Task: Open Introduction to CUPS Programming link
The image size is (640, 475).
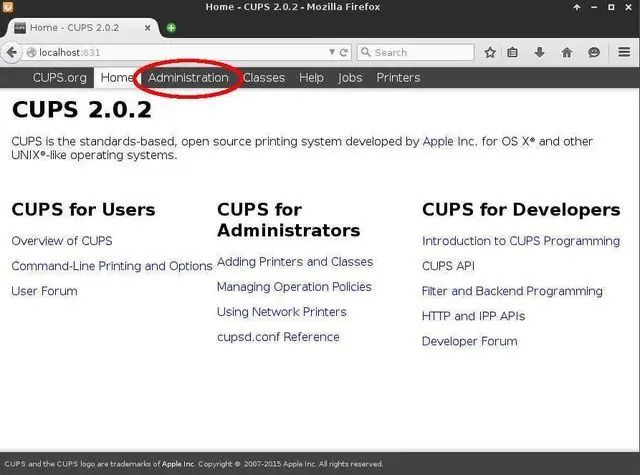Action: (x=521, y=241)
